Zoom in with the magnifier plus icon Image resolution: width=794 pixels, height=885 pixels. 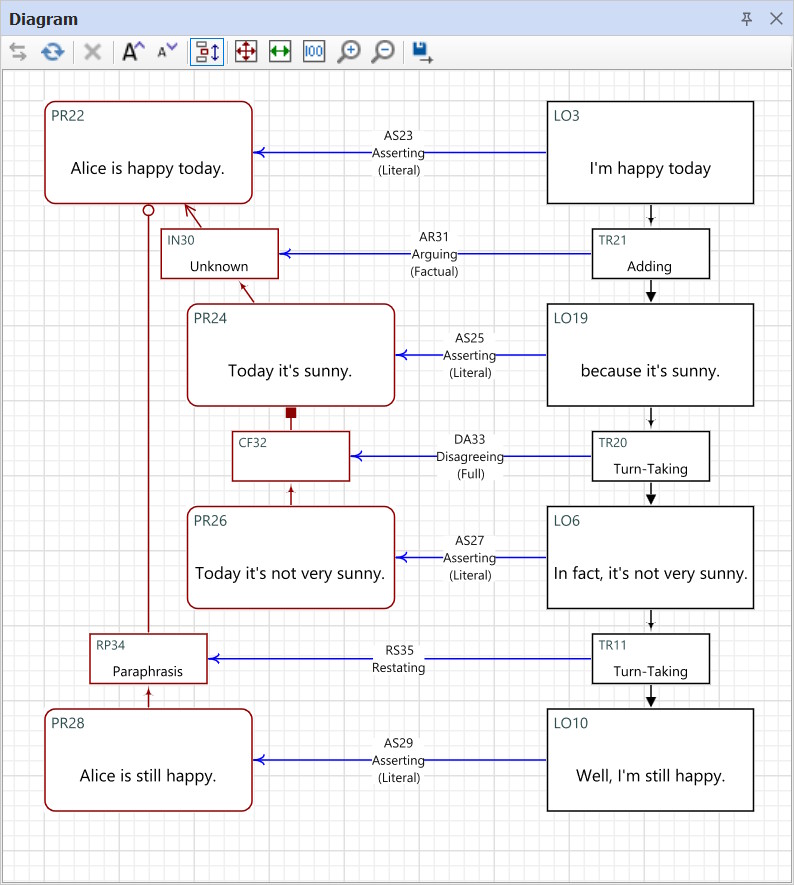click(349, 51)
